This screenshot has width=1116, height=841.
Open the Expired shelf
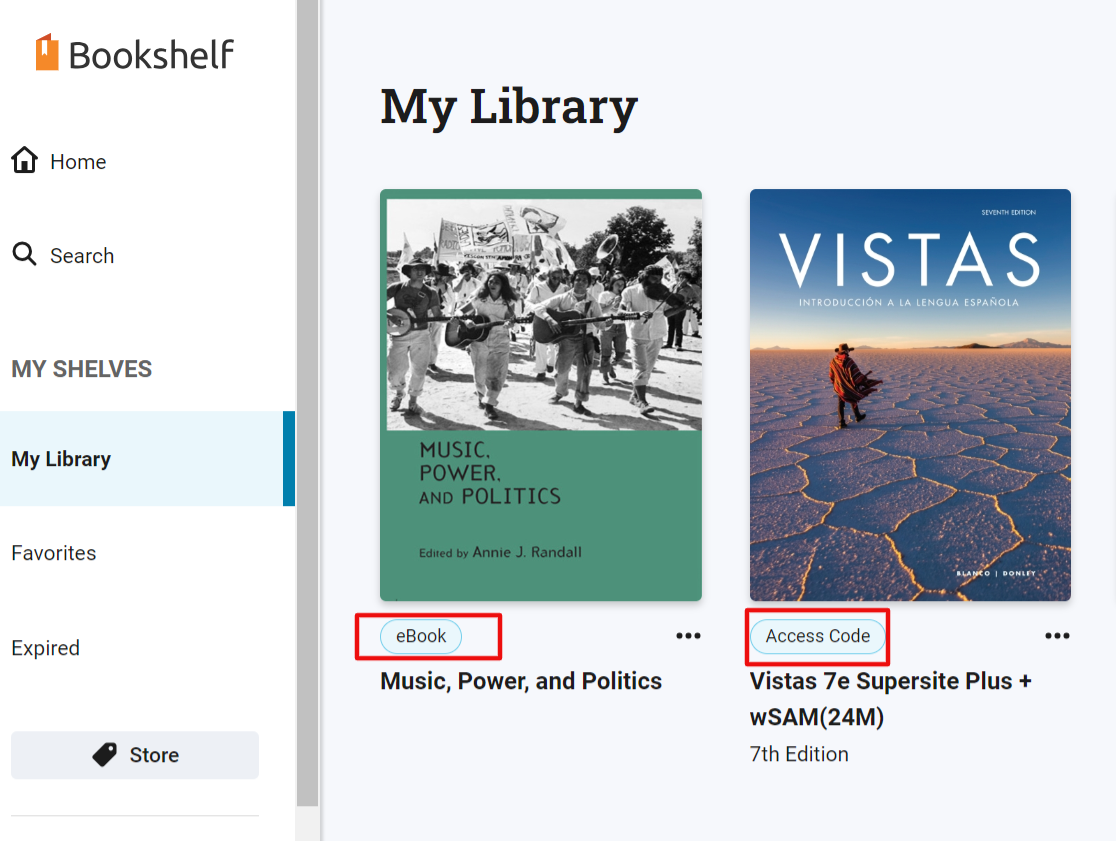pyautogui.click(x=45, y=647)
